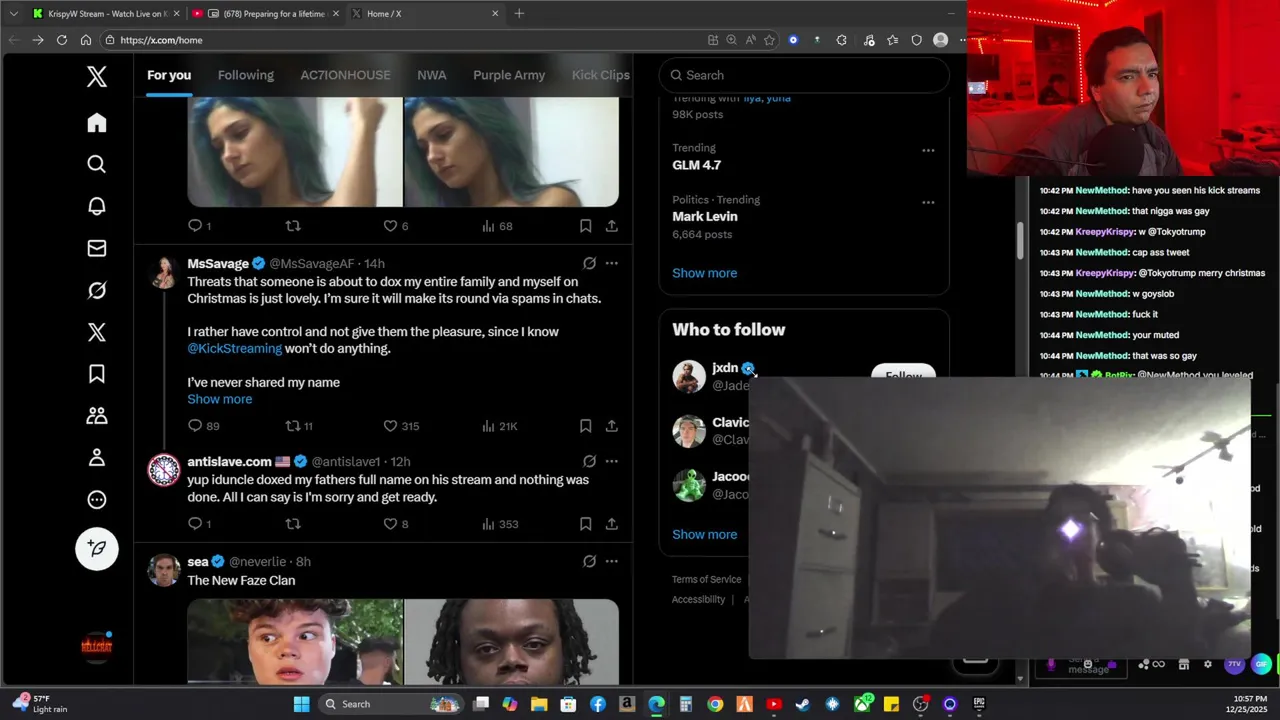Click the X logo at sidebar top
The width and height of the screenshot is (1280, 720).
tap(97, 76)
